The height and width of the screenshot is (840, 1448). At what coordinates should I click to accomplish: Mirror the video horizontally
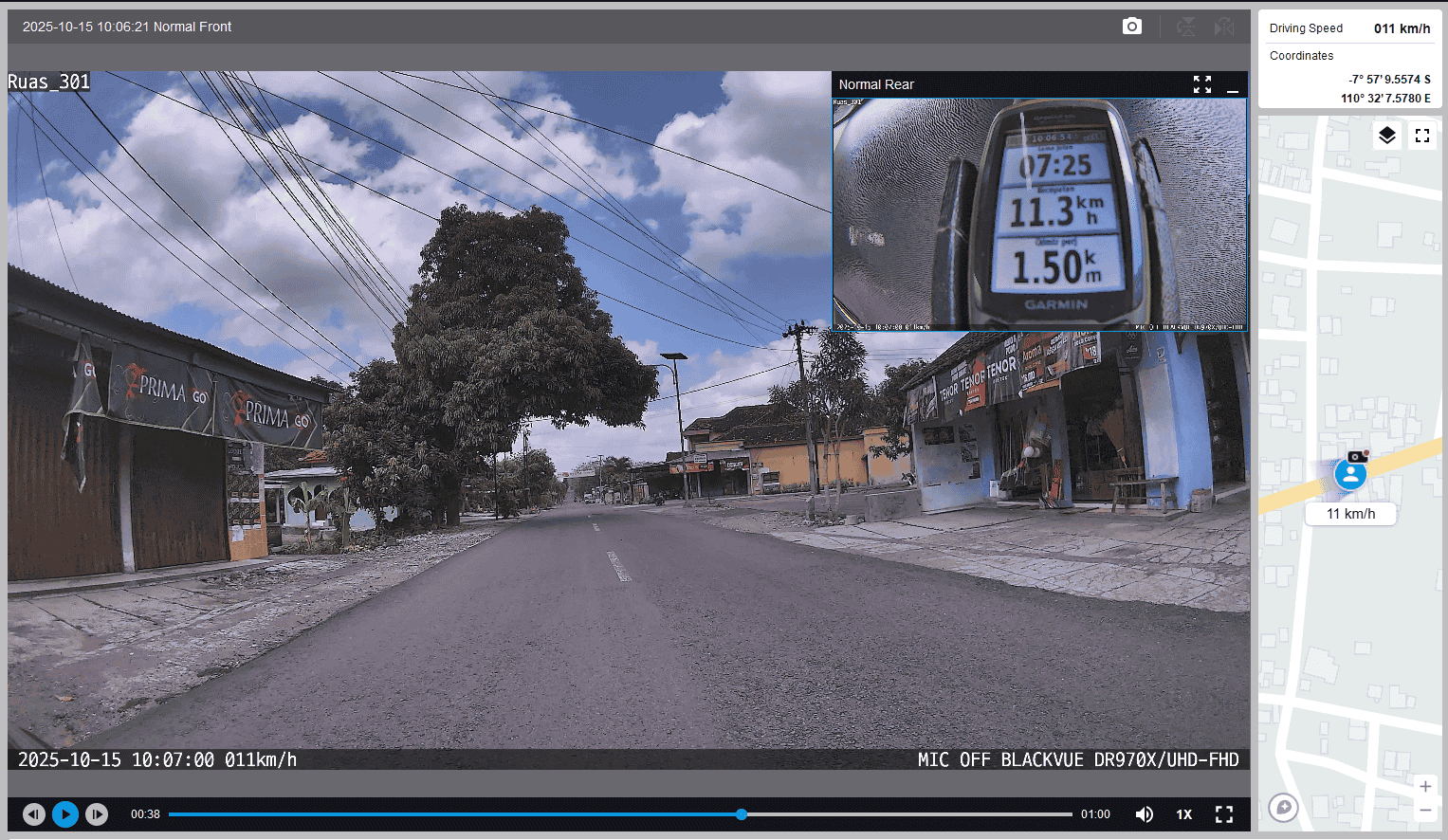click(x=1224, y=27)
